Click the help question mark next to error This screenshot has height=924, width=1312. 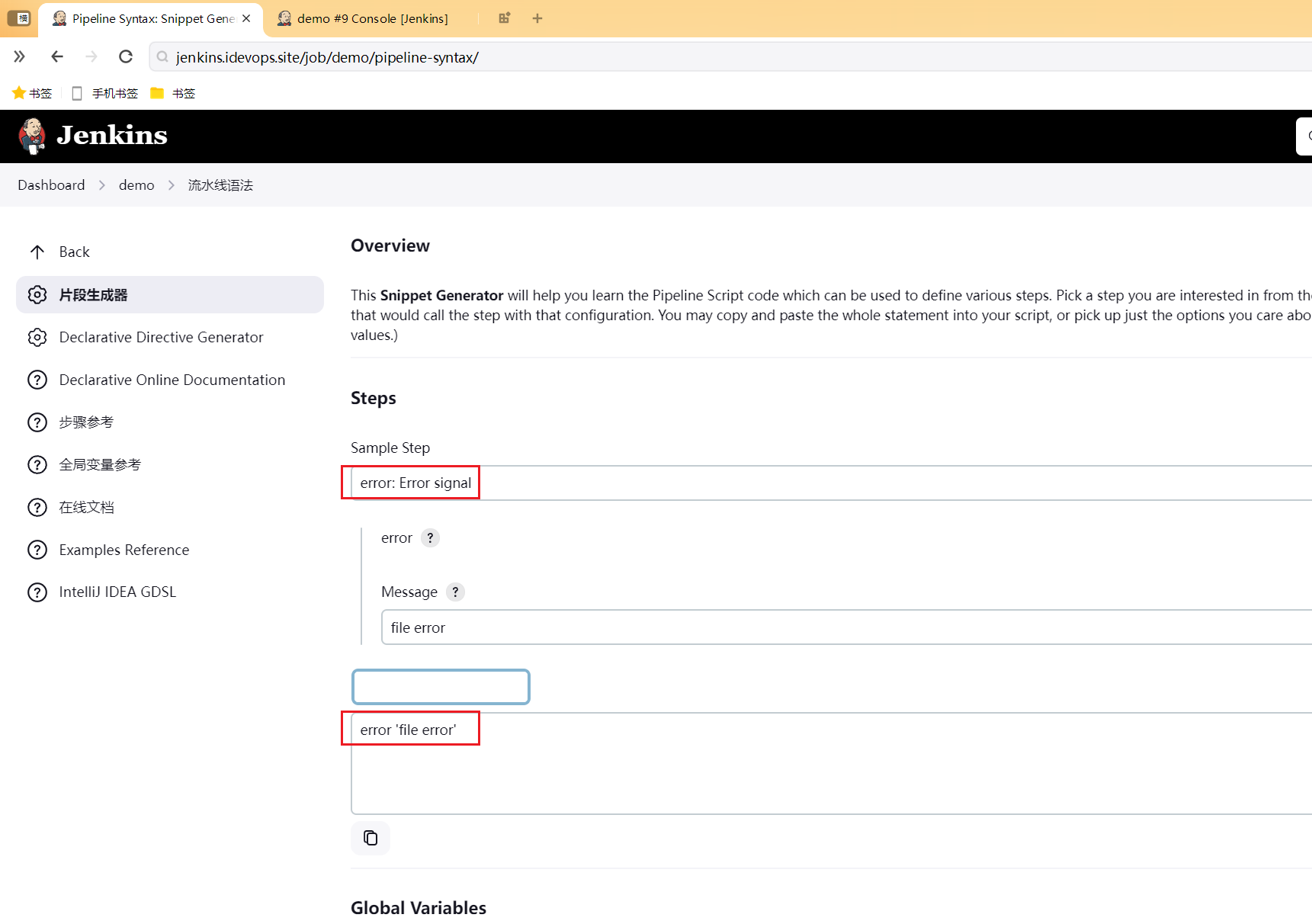click(x=430, y=538)
